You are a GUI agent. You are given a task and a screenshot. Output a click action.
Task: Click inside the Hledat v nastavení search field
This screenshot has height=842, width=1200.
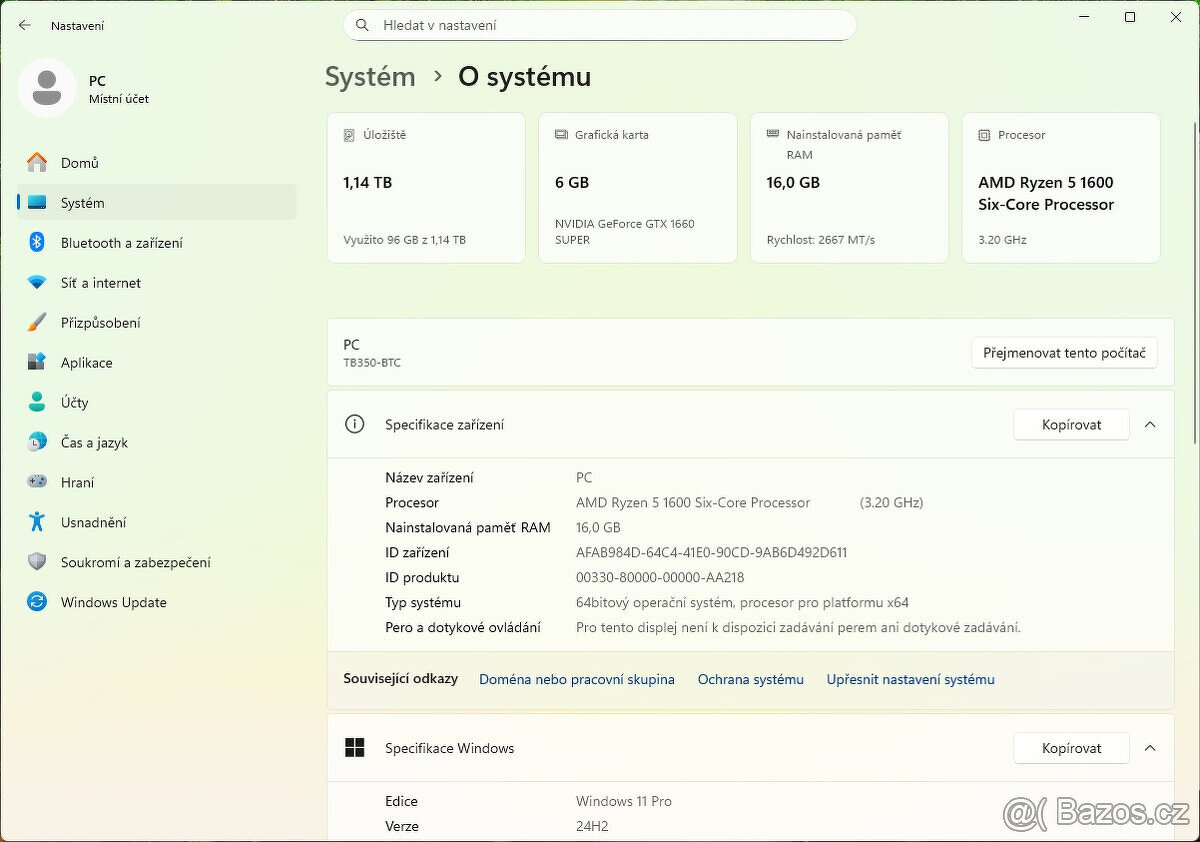(600, 25)
